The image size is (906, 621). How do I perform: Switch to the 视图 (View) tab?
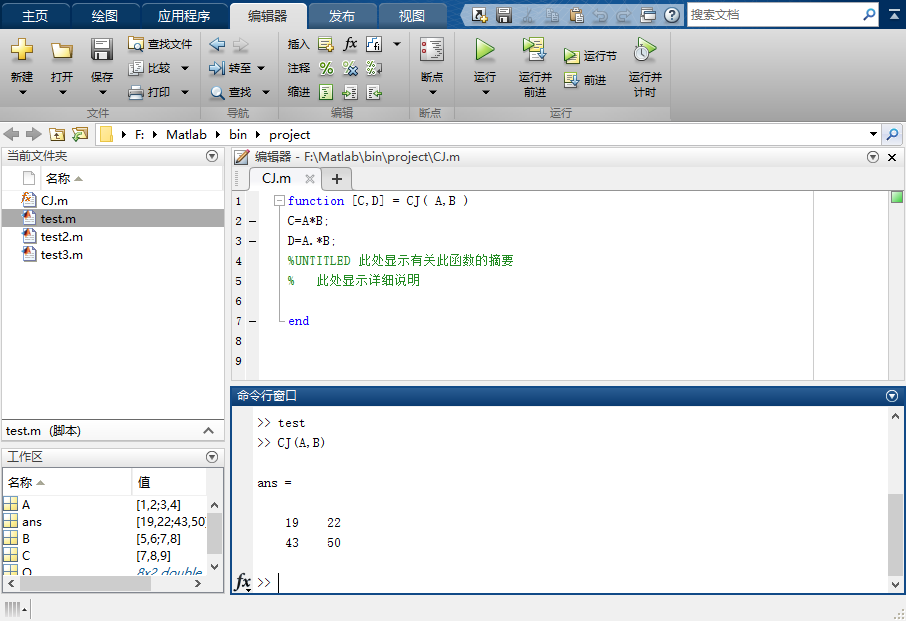pyautogui.click(x=411, y=16)
